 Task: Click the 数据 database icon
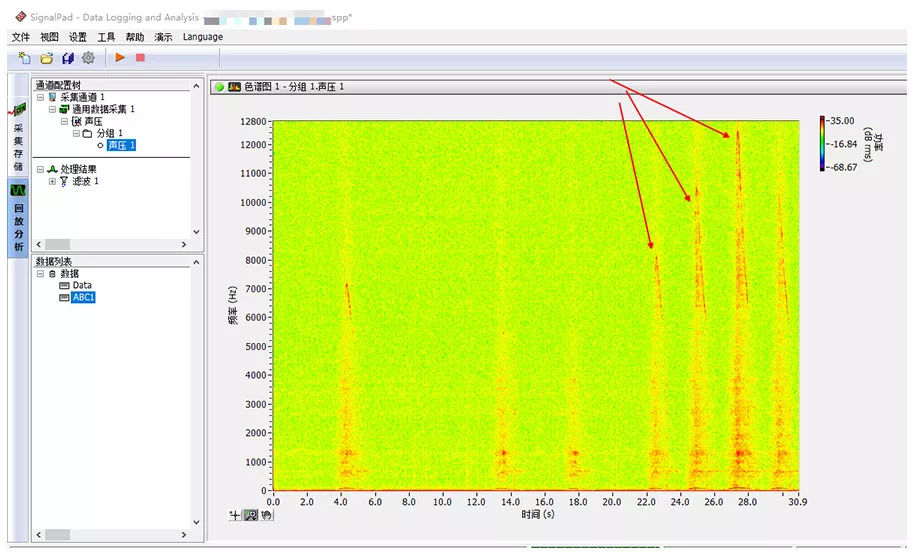[53, 274]
